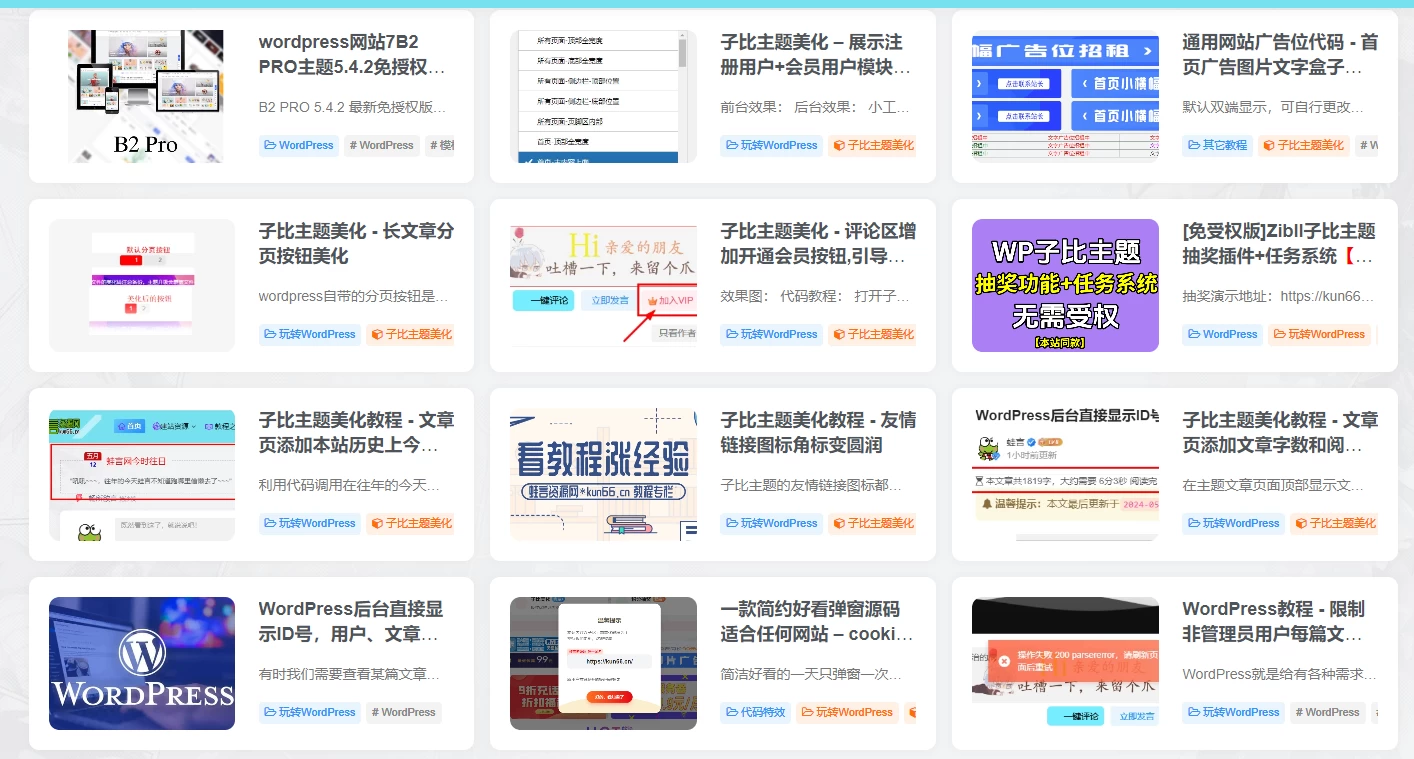1414x759 pixels.
Task: Open thumbnail of 文章字数和阅读时间 card
Action: pos(1065,474)
